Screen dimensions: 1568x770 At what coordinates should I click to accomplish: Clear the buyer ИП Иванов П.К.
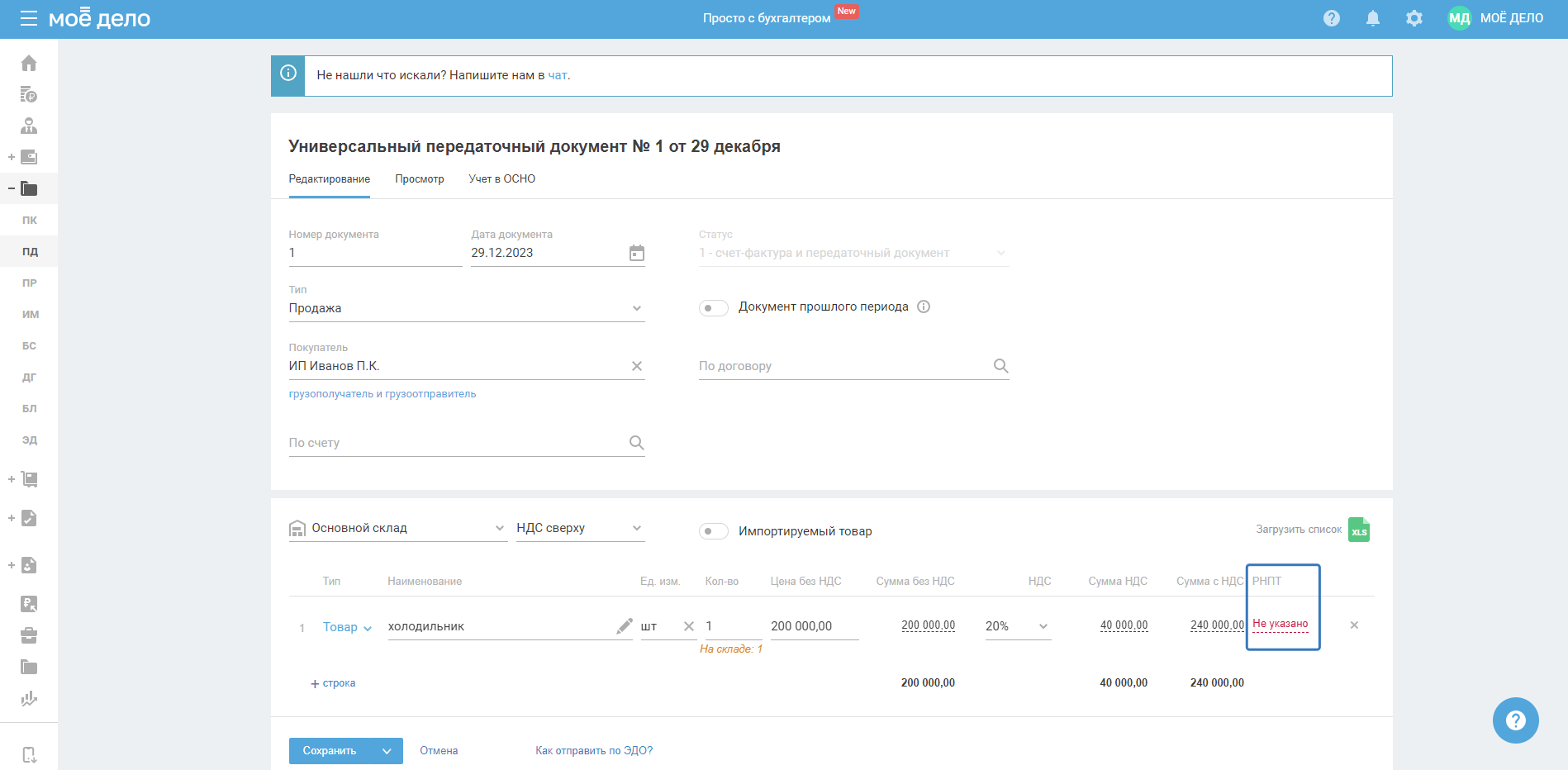point(636,366)
